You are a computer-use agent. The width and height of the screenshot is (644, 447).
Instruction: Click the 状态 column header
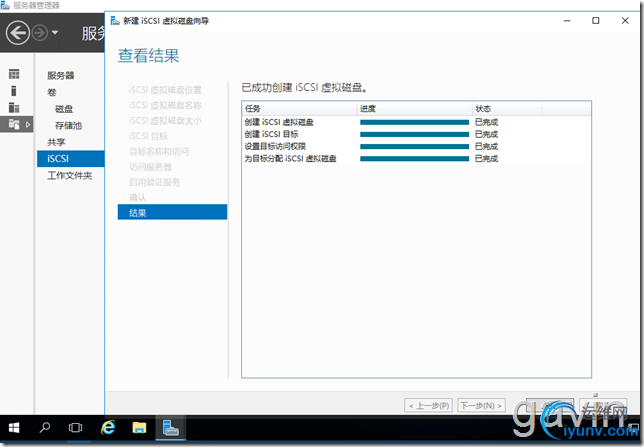click(507, 108)
